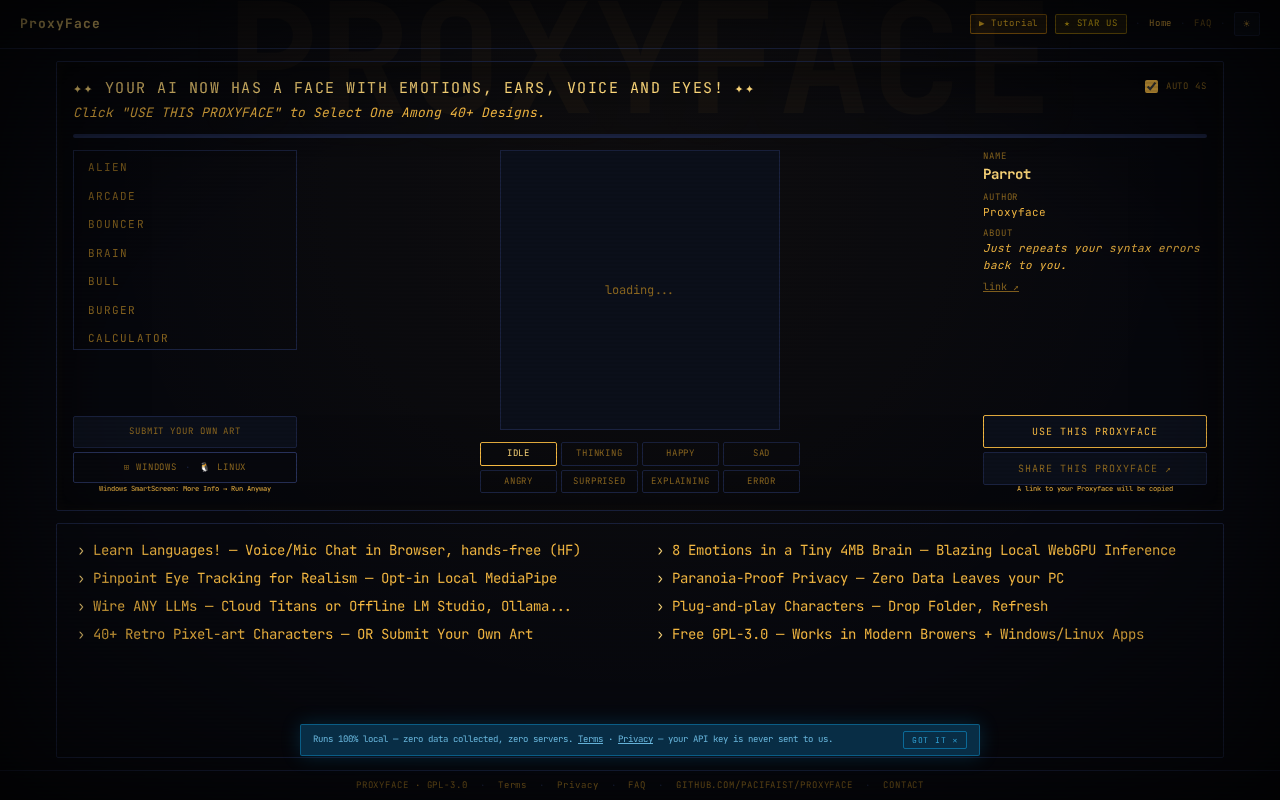1280x800 pixels.
Task: Dismiss the notice with GOT IT ×
Action: 935,740
